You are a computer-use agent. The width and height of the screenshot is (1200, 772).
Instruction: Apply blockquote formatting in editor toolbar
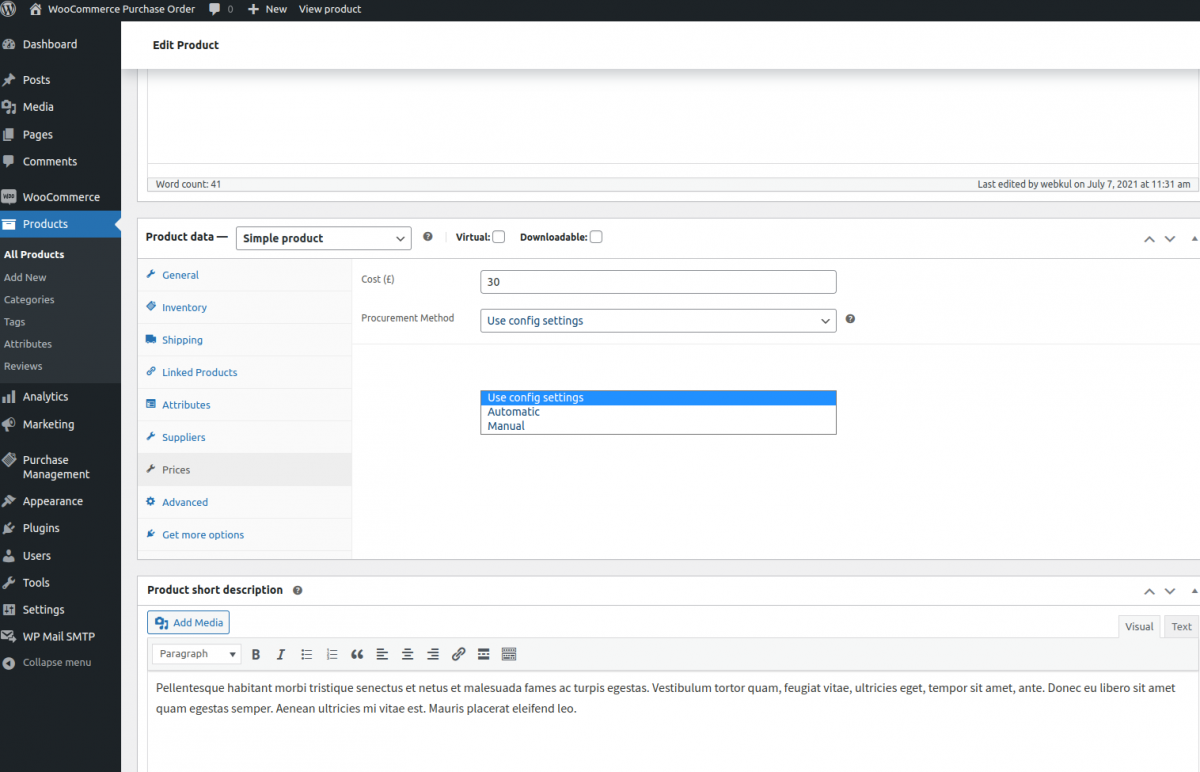357,654
